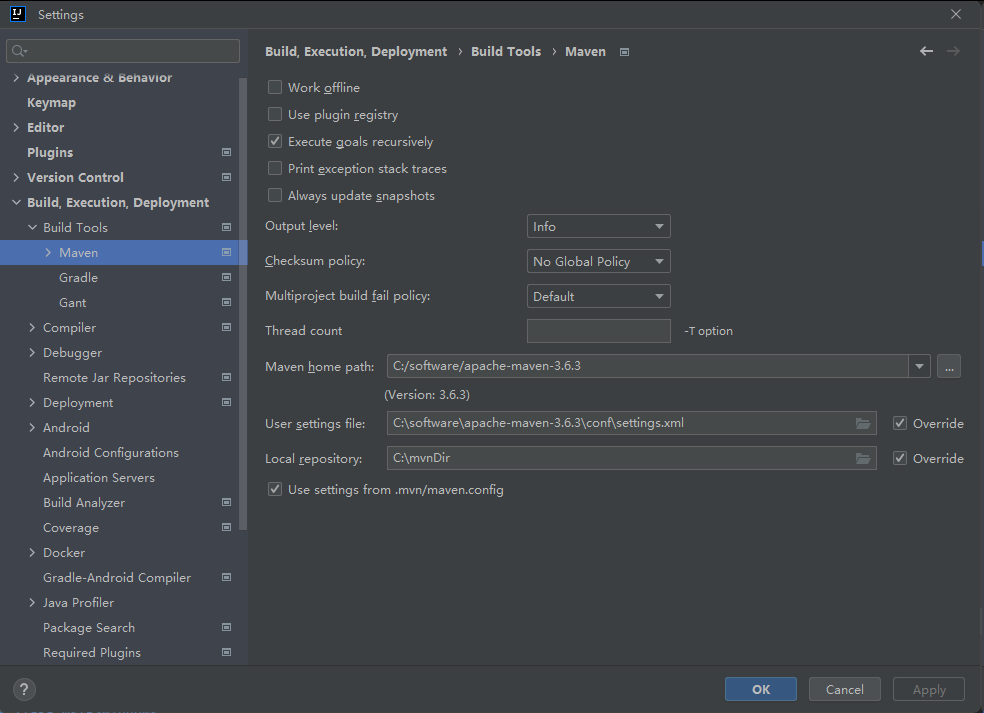
Task: Click Build, Execution, Deployment breadcrumb
Action: [x=356, y=51]
